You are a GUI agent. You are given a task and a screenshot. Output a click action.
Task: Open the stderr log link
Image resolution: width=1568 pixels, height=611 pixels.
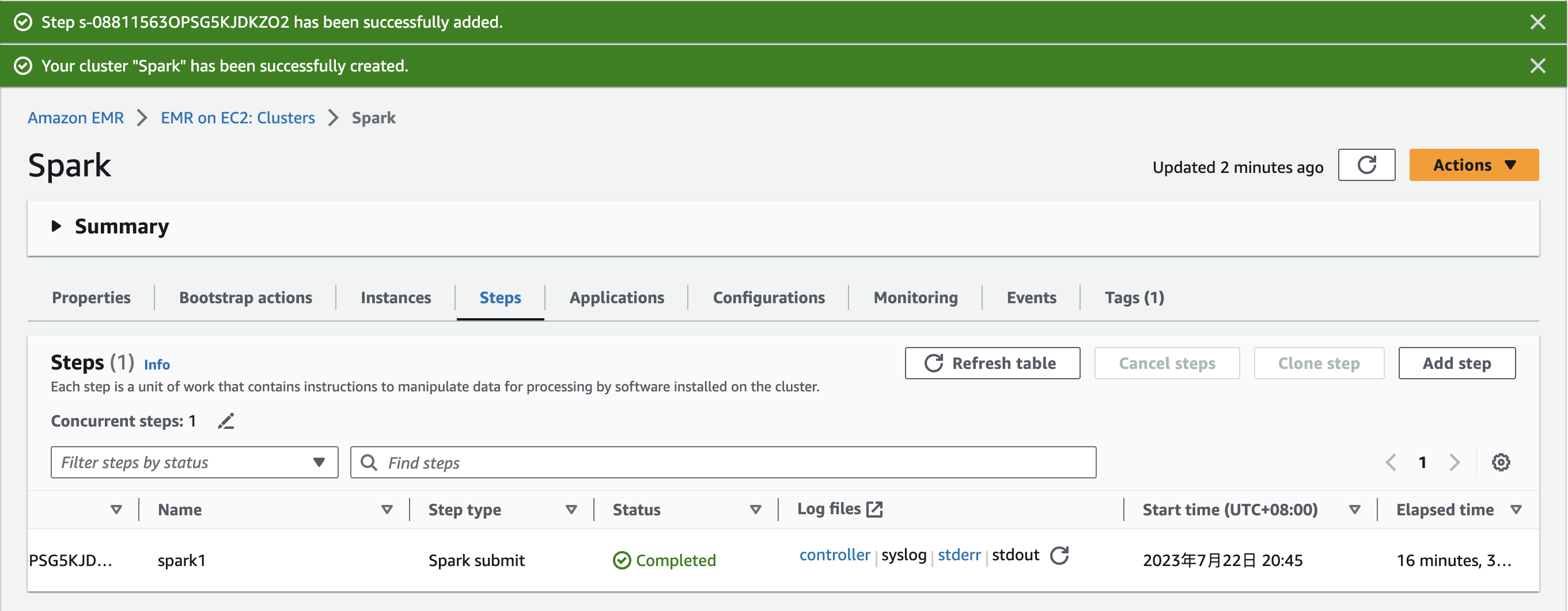click(x=959, y=555)
